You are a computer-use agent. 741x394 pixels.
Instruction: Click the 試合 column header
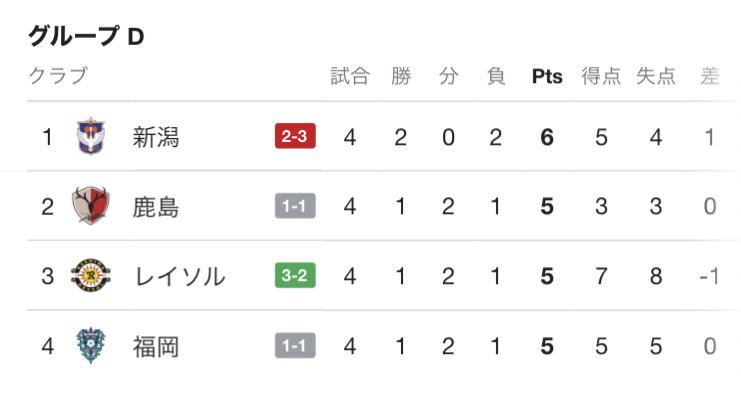(x=350, y=76)
